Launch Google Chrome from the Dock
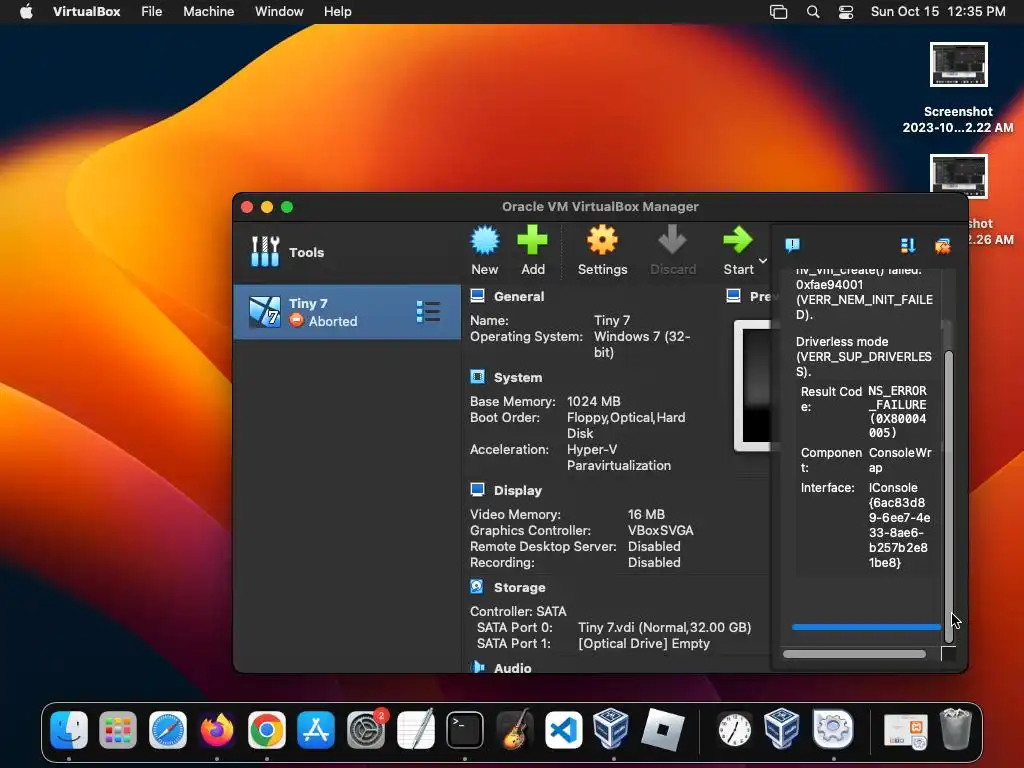 (266, 729)
